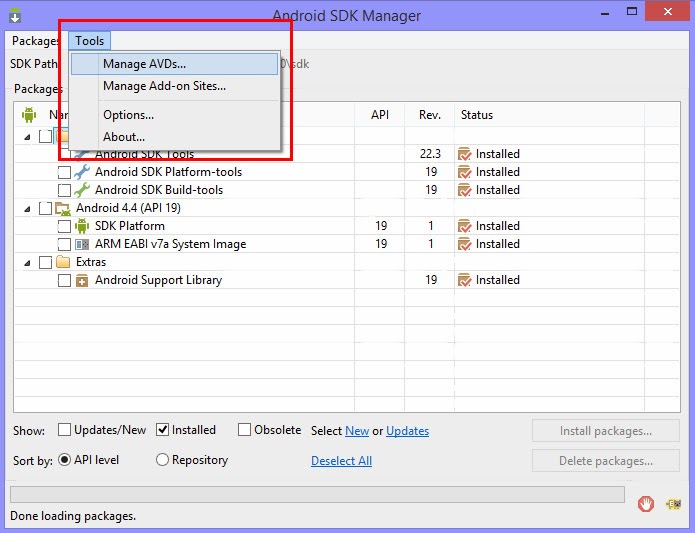Select the ARM EABI v7a System Image text

pos(171,244)
